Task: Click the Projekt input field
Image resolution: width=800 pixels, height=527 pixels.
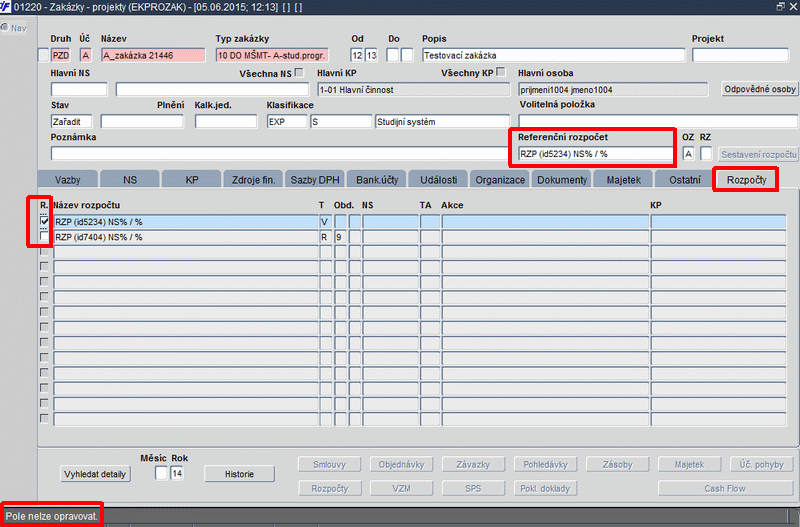Action: click(740, 55)
